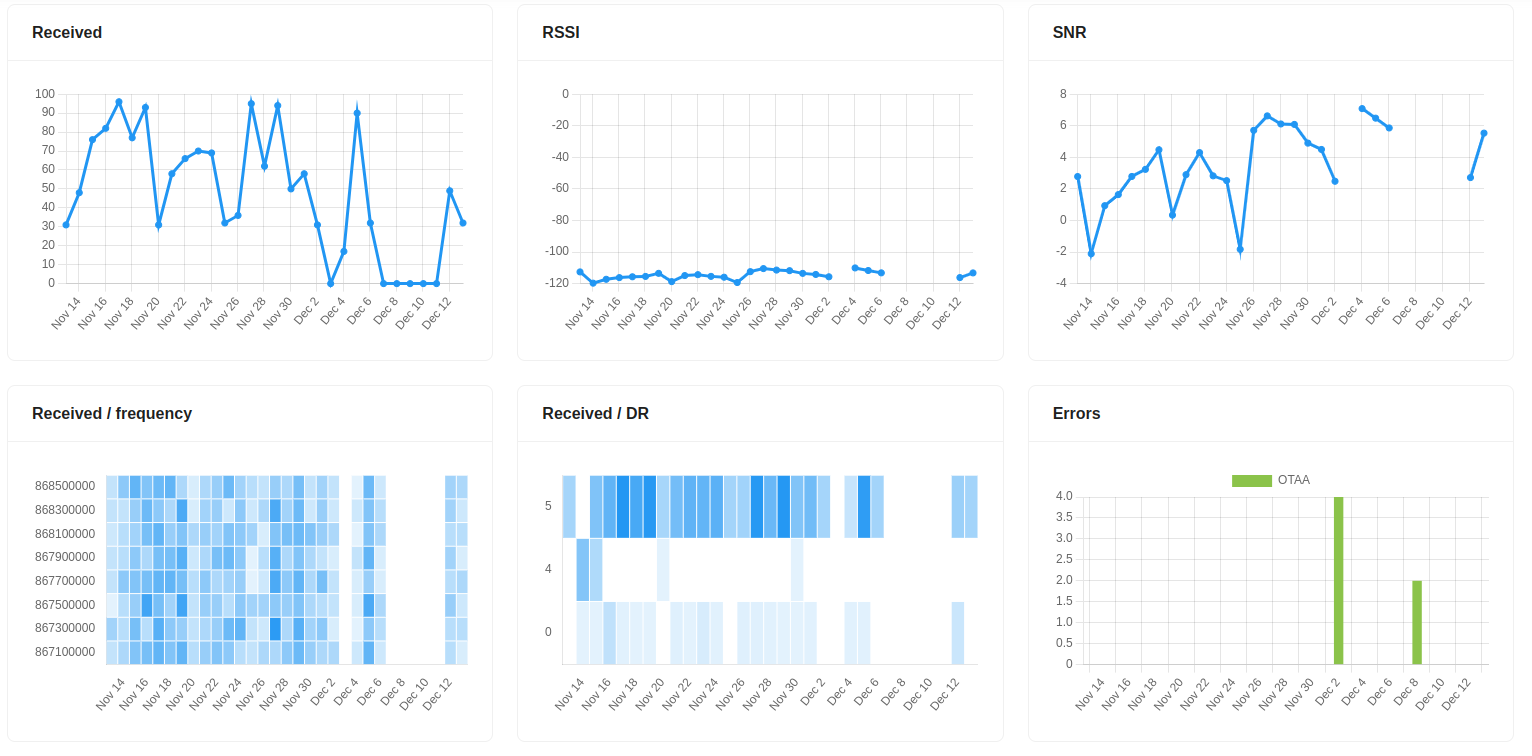The width and height of the screenshot is (1532, 756).
Task: Click the DR axis label 4
Action: [548, 569]
